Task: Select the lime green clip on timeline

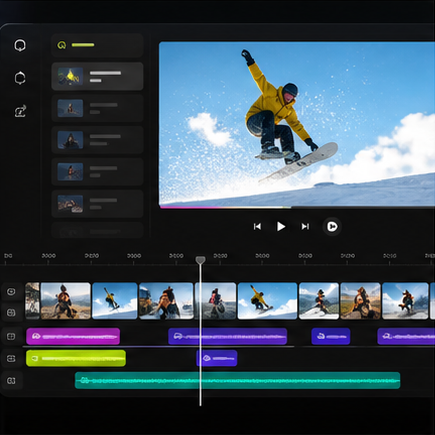Action: [x=76, y=358]
